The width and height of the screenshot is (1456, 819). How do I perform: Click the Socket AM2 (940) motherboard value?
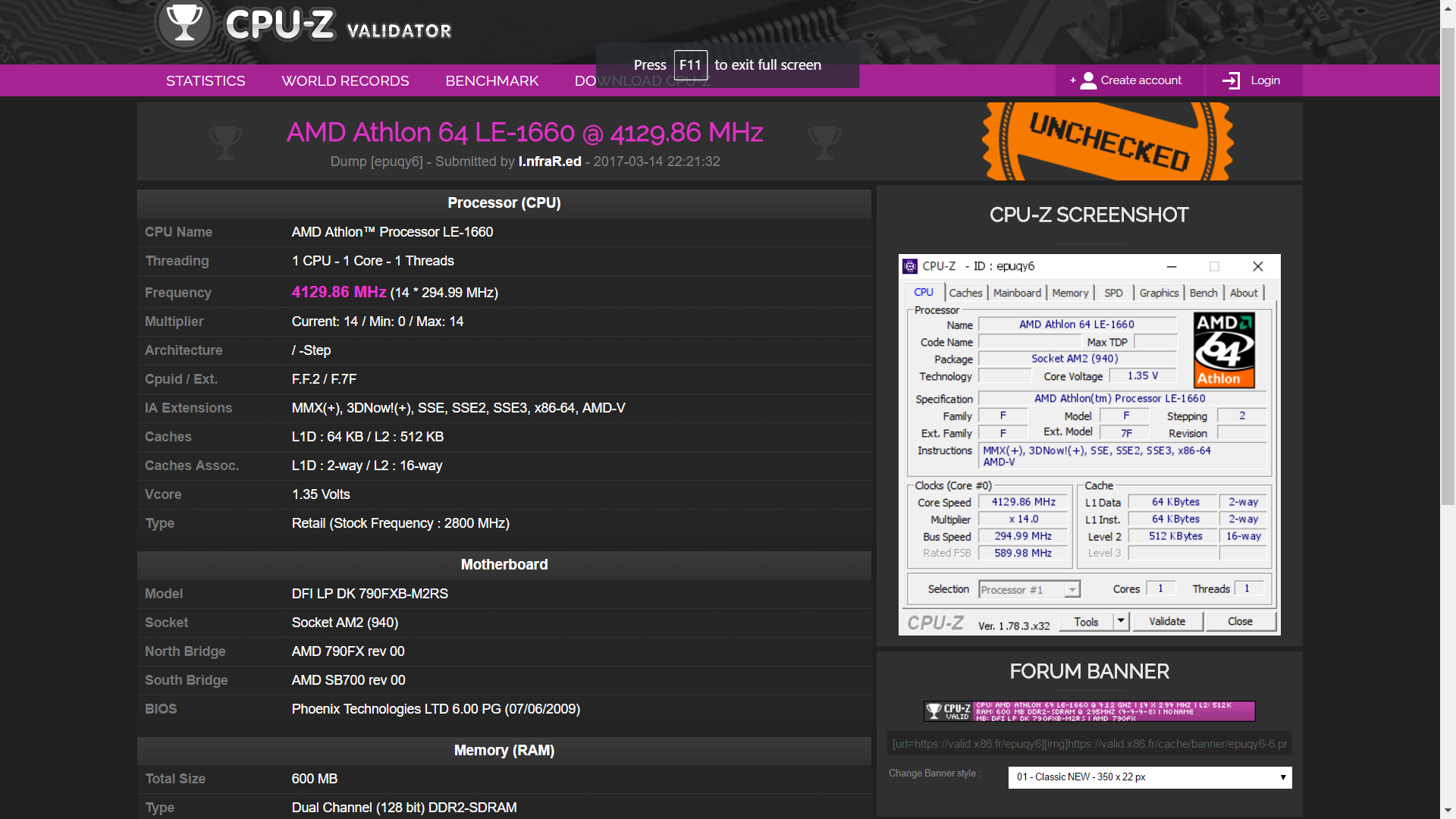(345, 623)
